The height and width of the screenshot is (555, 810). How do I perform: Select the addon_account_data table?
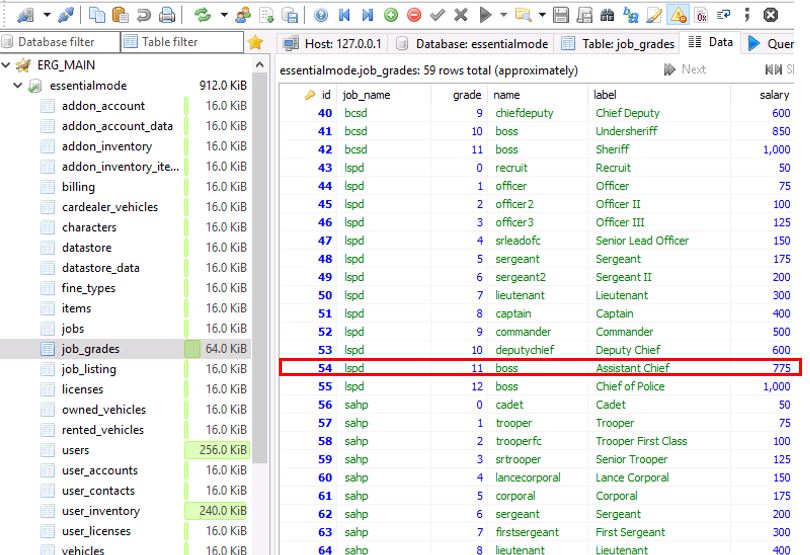[117, 126]
